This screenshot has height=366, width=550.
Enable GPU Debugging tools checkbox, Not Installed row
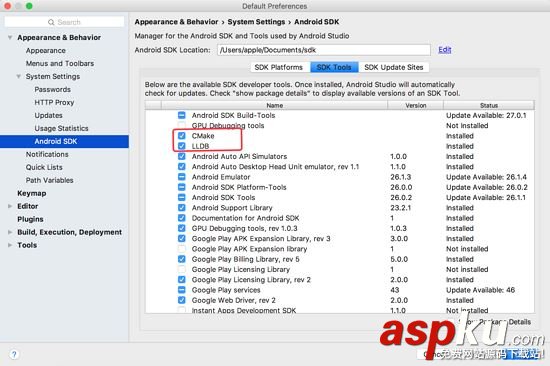182,125
